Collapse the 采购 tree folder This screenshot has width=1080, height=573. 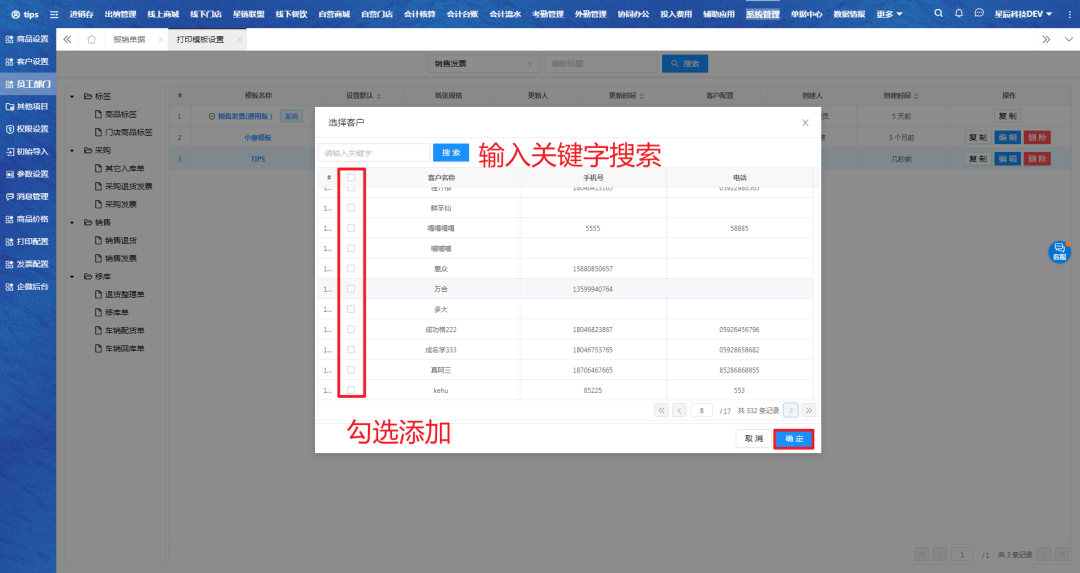tap(74, 150)
